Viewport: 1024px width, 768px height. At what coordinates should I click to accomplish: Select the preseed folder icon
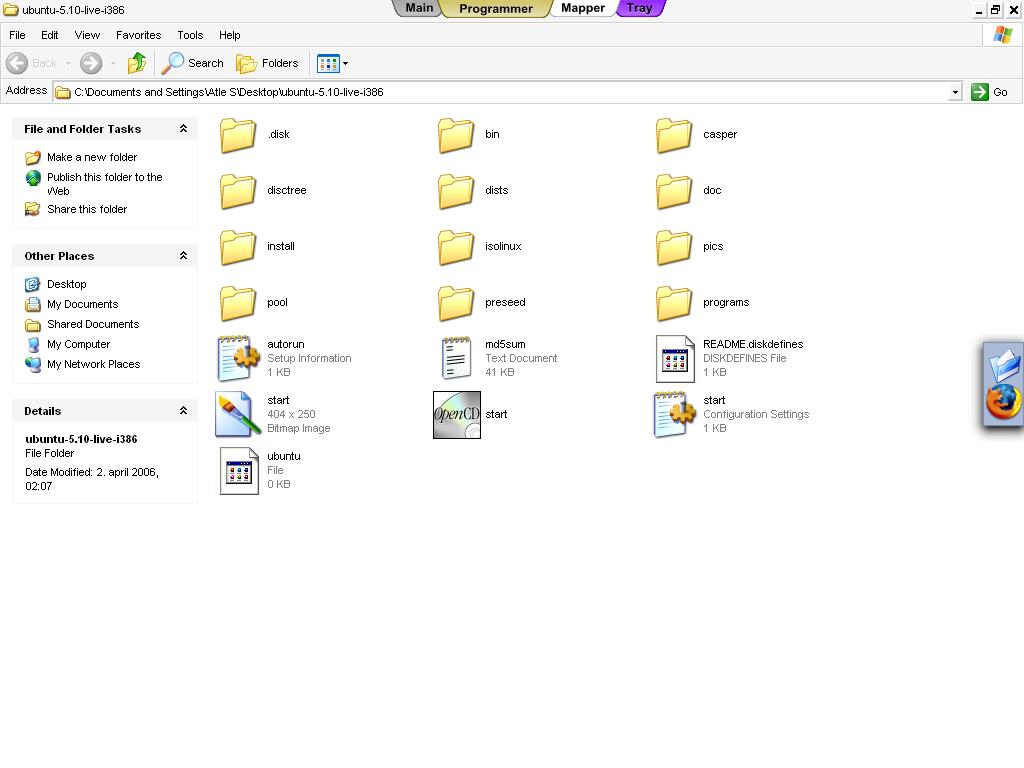pyautogui.click(x=456, y=304)
